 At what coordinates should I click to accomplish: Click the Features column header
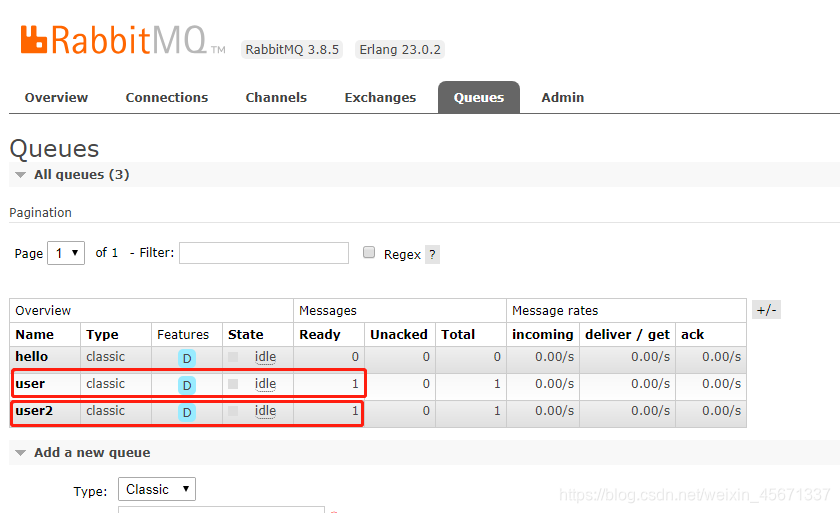click(x=183, y=335)
